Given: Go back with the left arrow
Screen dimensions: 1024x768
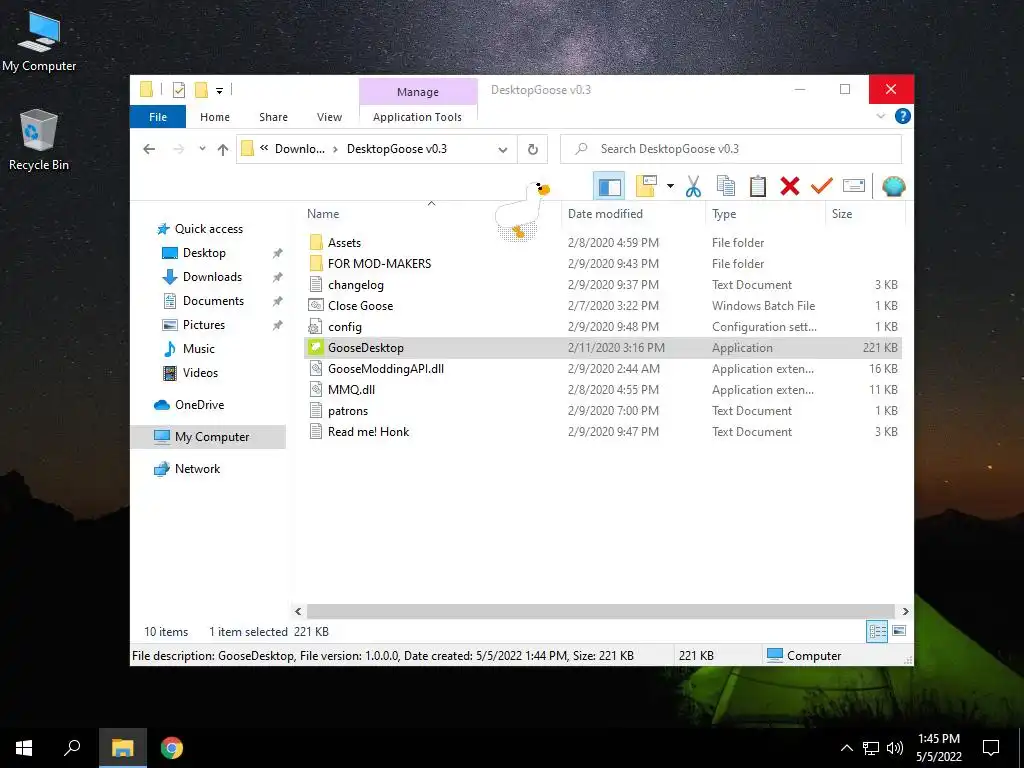Looking at the screenshot, I should click(x=149, y=149).
